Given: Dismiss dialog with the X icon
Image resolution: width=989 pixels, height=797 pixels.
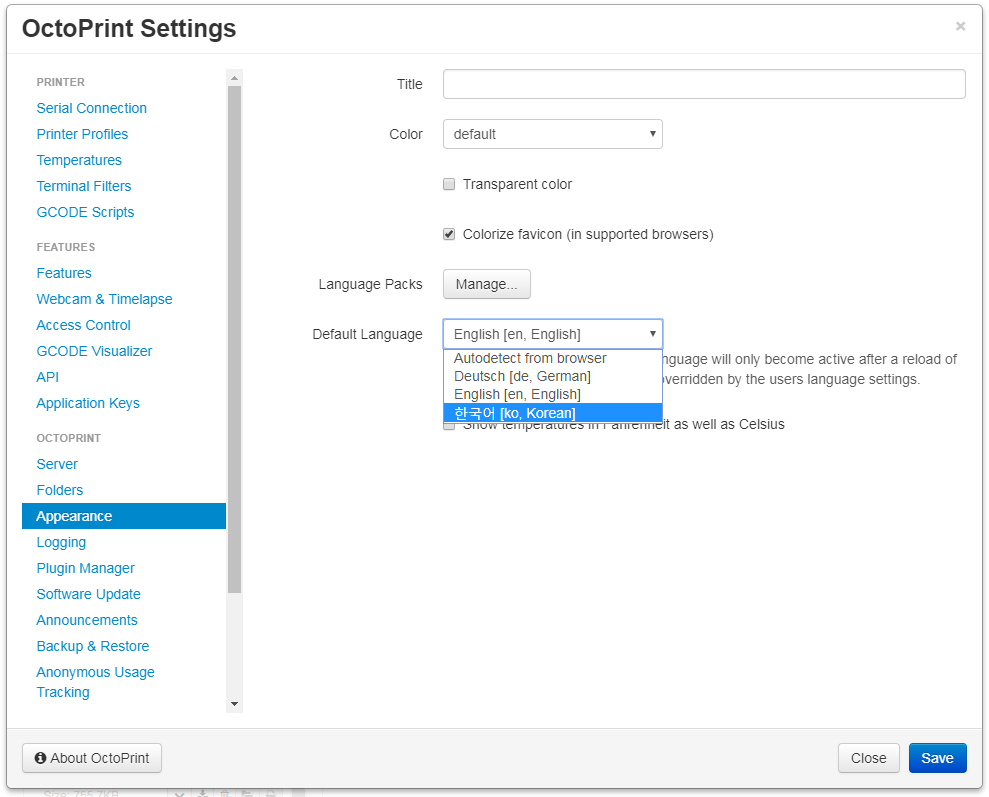Looking at the screenshot, I should pos(960,26).
